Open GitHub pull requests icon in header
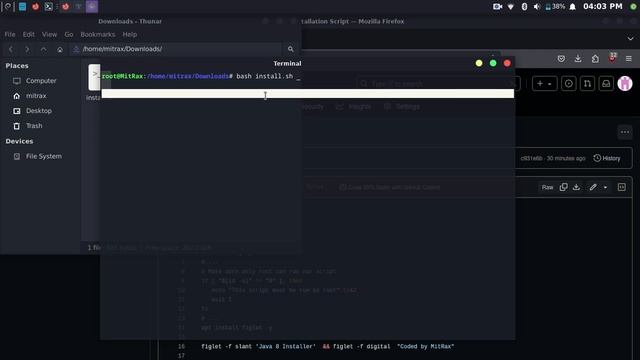This screenshot has width=640, height=360. tap(587, 84)
